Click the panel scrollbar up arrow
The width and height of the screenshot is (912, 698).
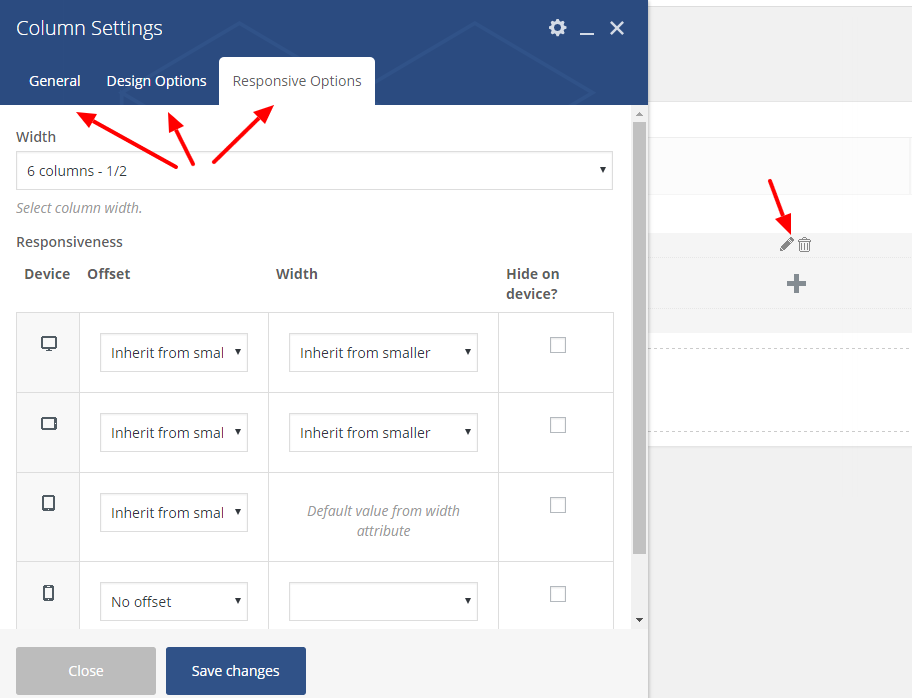pyautogui.click(x=639, y=114)
